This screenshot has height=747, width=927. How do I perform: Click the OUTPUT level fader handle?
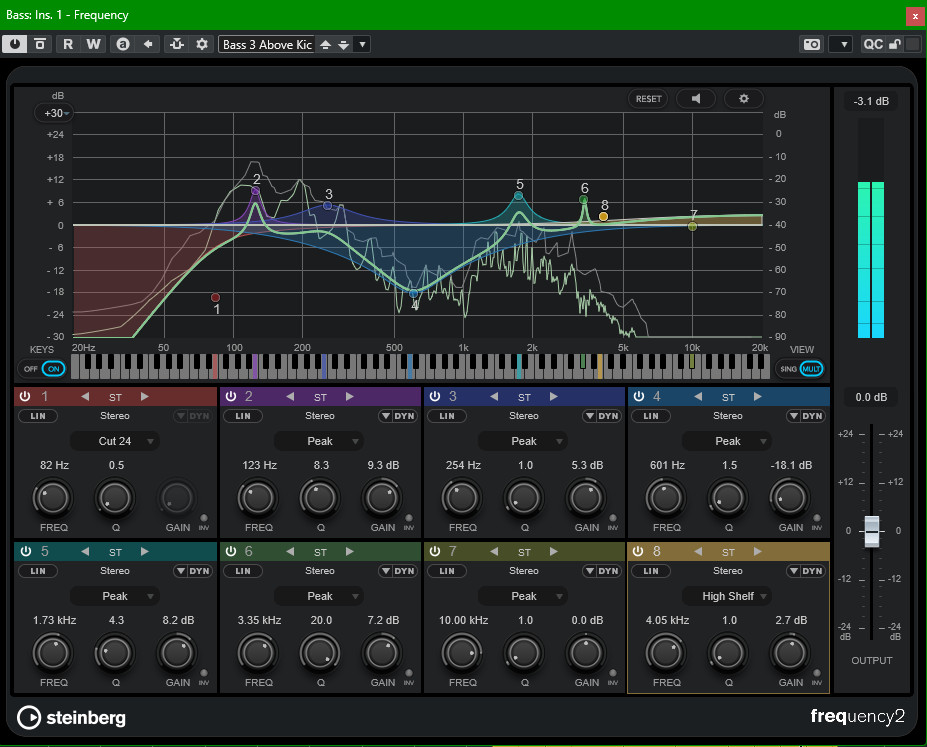click(x=872, y=530)
